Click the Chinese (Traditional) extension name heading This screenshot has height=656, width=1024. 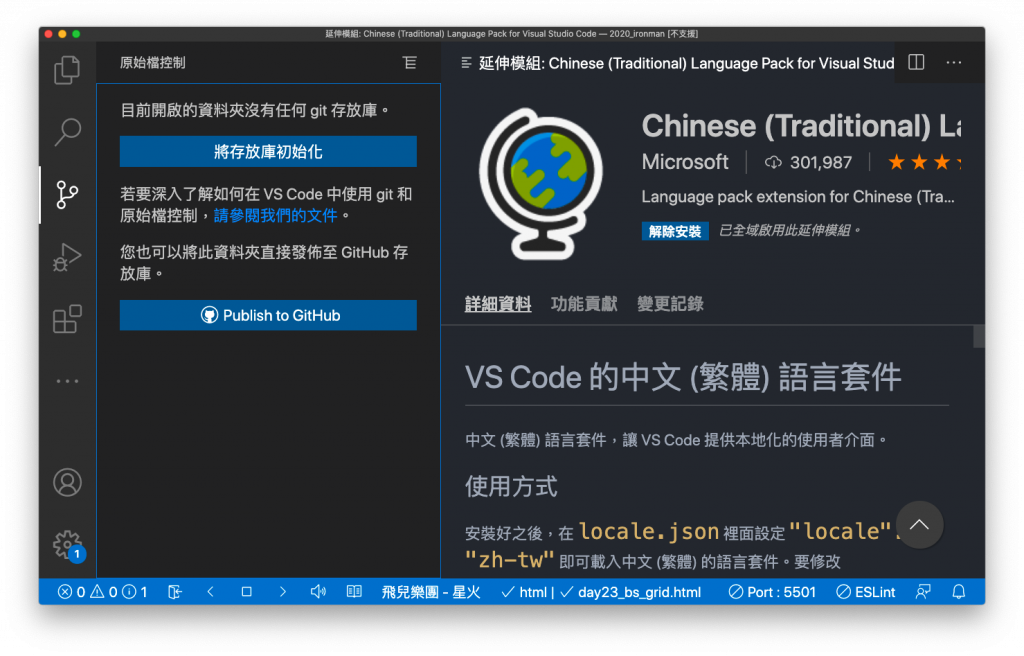(801, 126)
